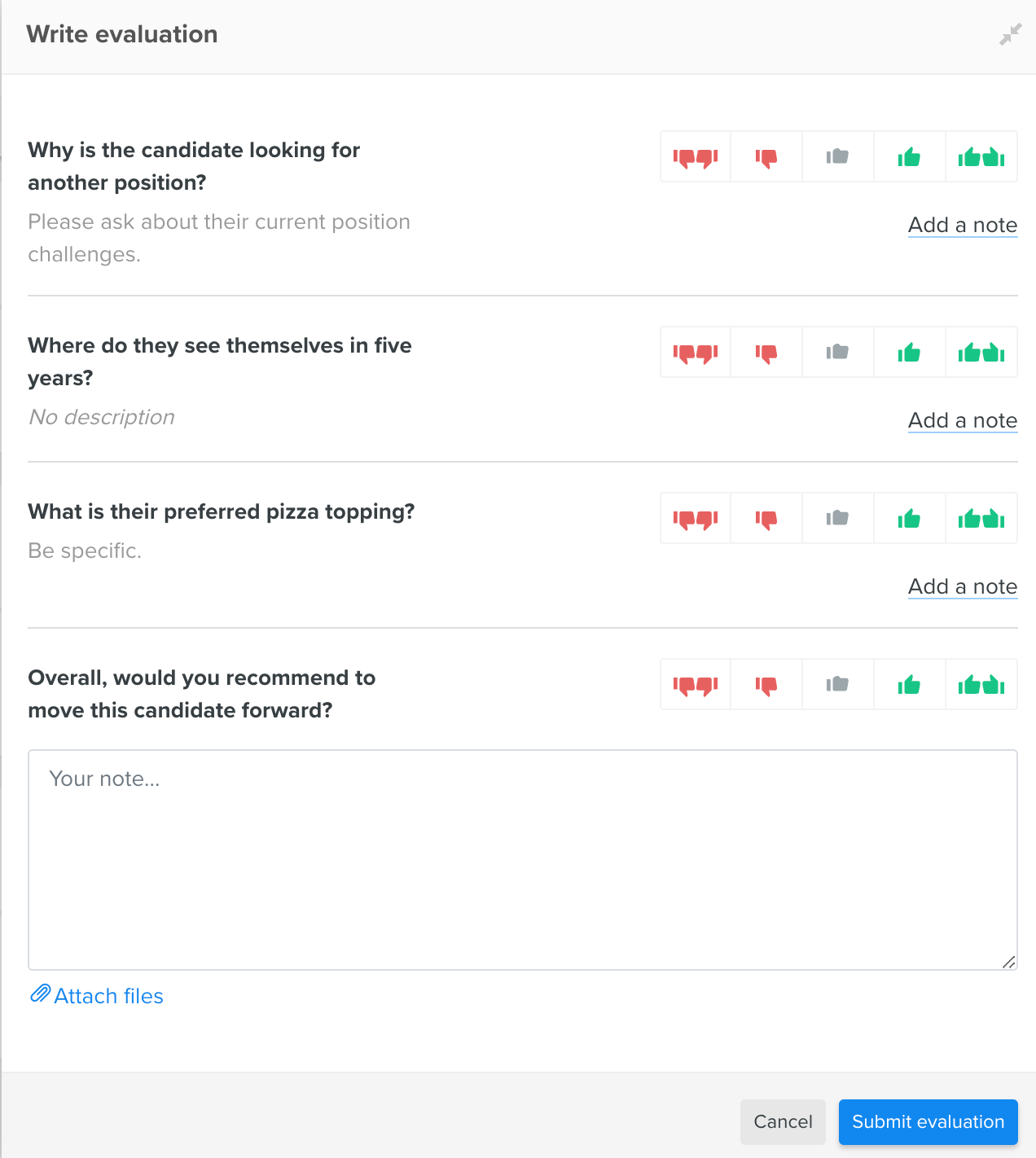Select neutral rating for 'another position' question
Image resolution: width=1036 pixels, height=1158 pixels.
[837, 157]
